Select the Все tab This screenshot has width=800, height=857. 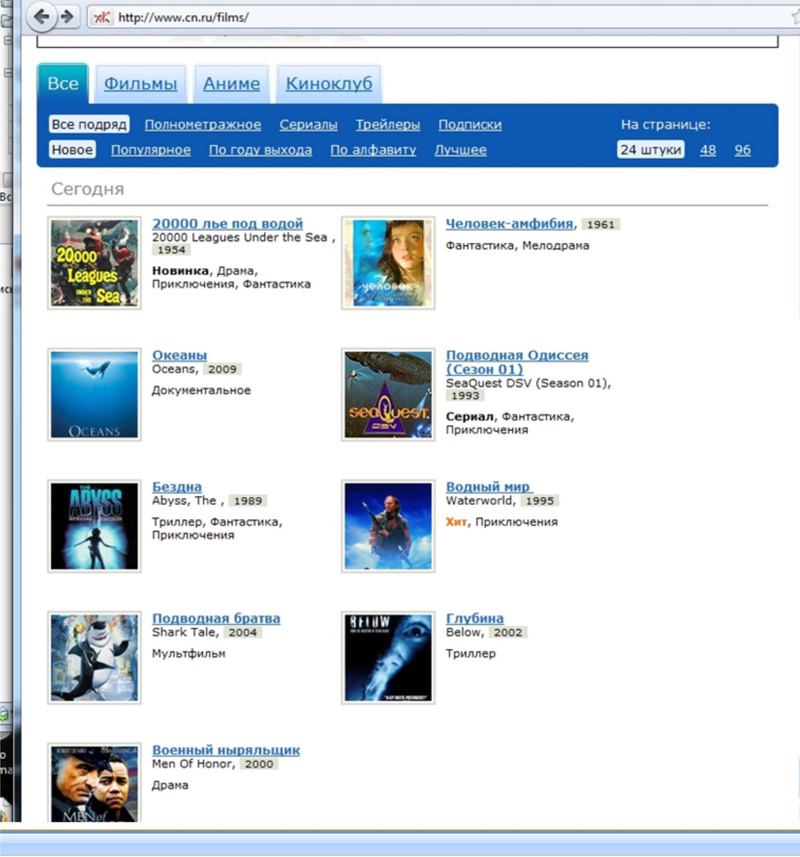tap(63, 84)
